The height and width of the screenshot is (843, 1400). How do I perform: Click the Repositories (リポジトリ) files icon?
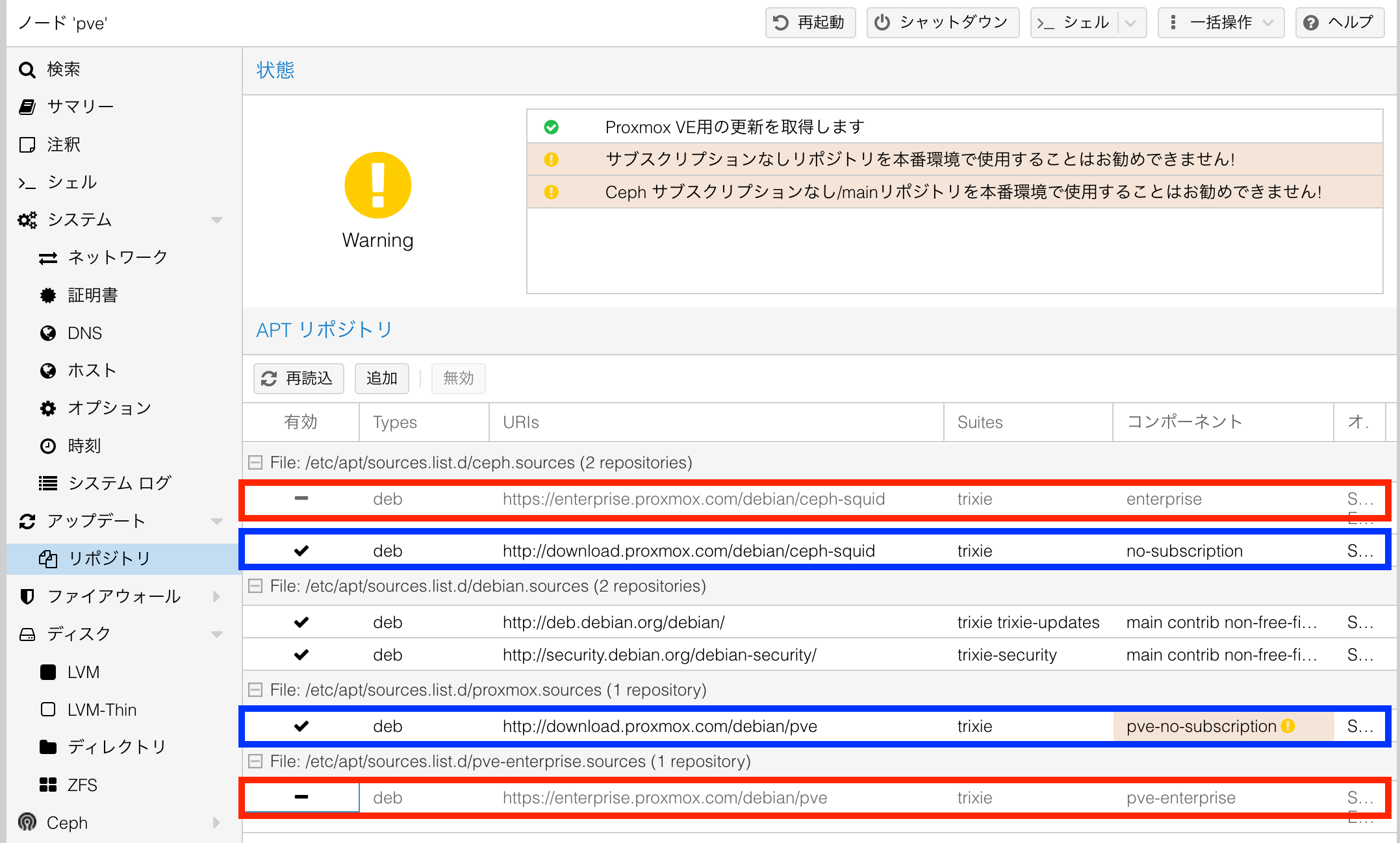click(48, 559)
